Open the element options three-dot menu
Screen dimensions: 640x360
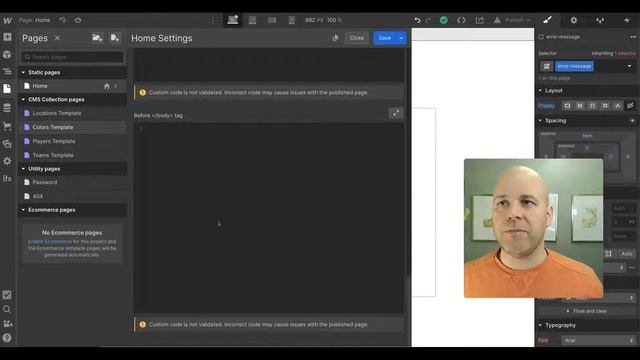click(633, 37)
